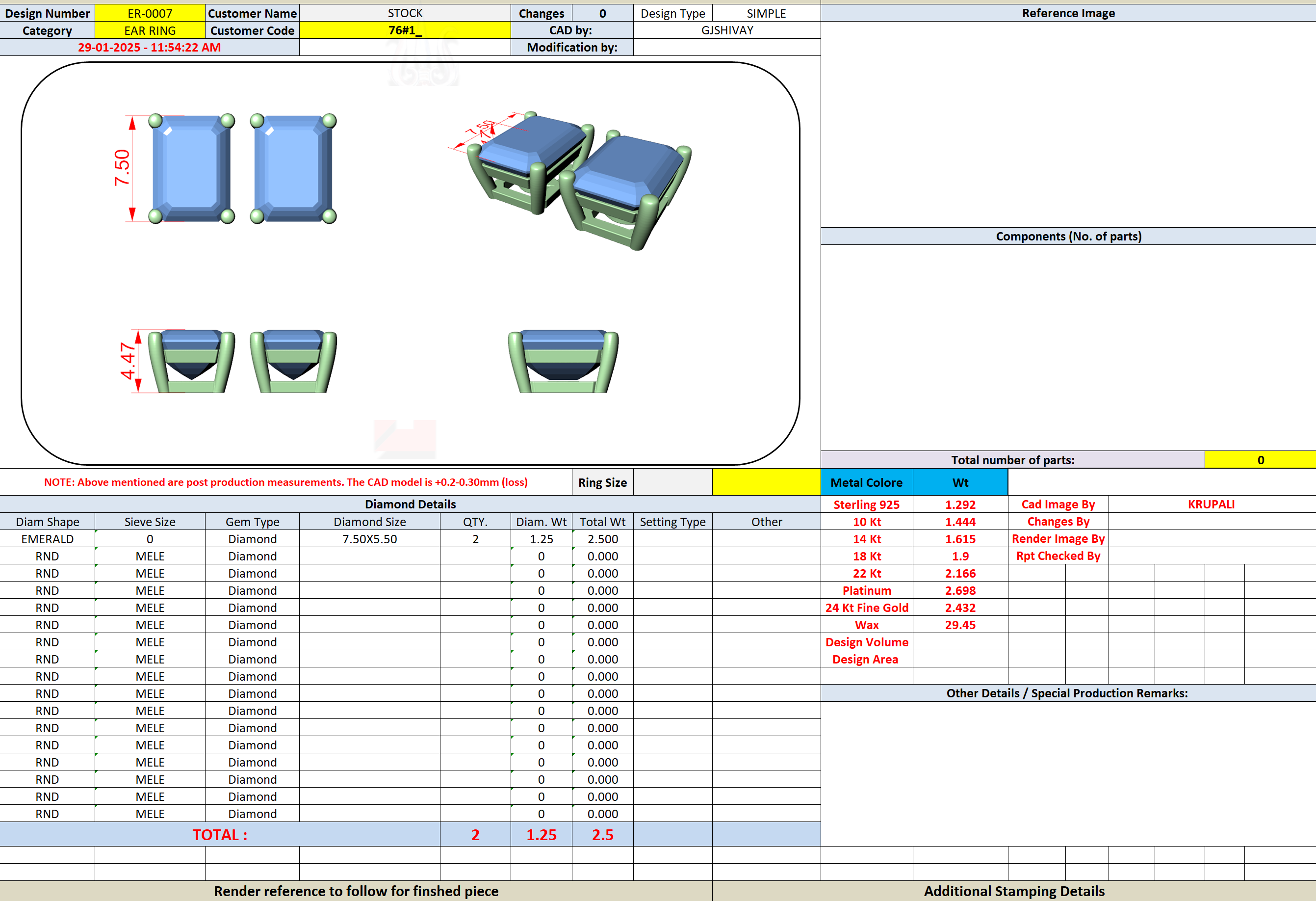
Task: Click the Wax weight value 29.45
Action: [960, 624]
